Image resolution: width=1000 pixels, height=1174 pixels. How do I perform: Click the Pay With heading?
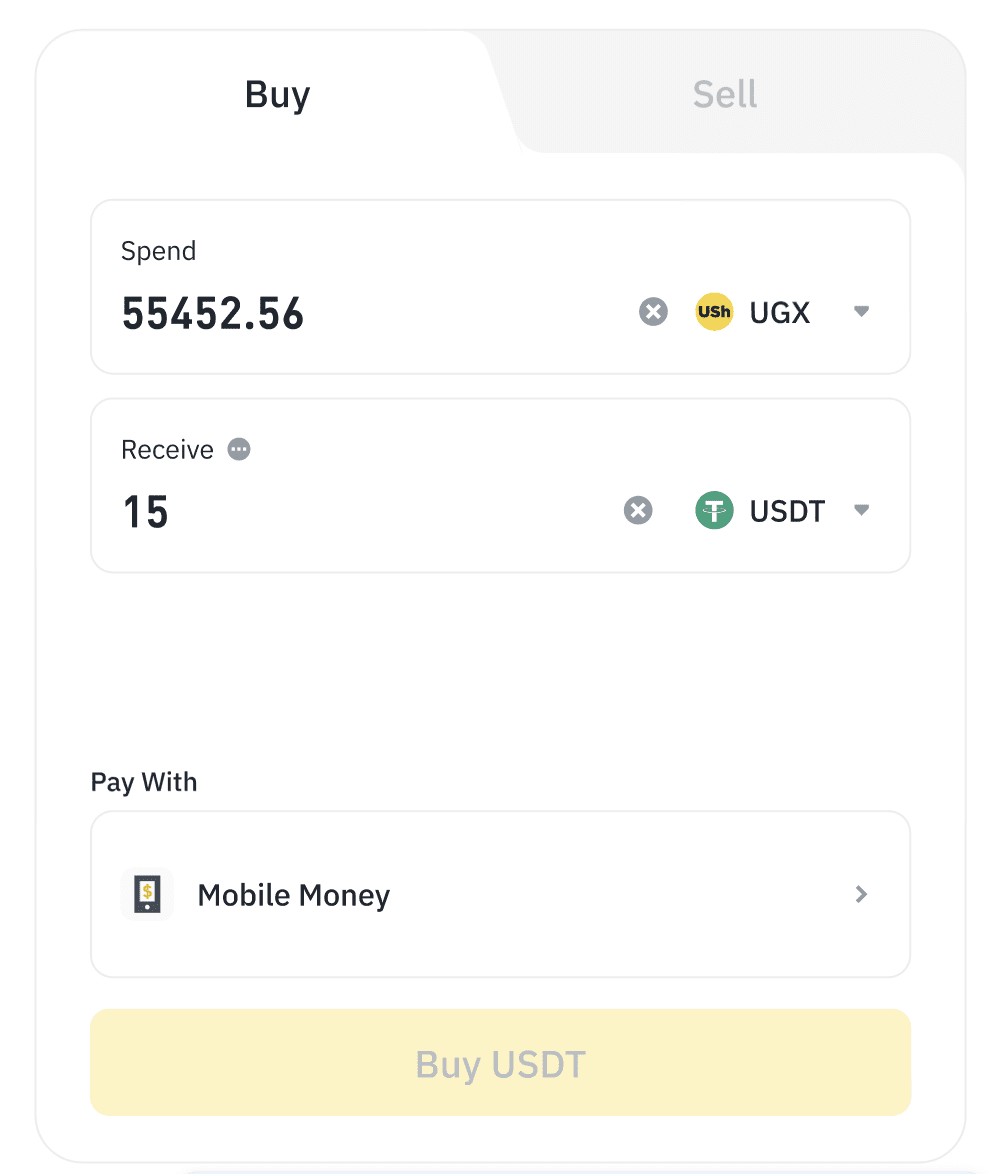coord(144,782)
